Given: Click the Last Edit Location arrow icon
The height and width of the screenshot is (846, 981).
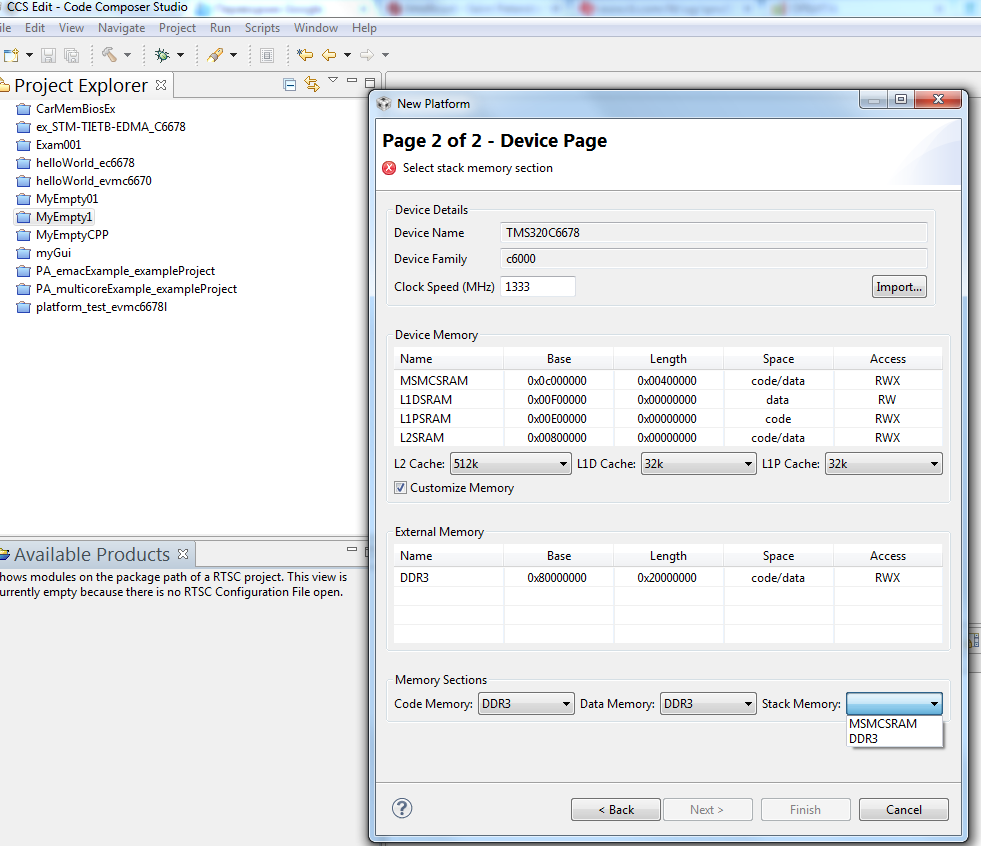Looking at the screenshot, I should tap(305, 55).
